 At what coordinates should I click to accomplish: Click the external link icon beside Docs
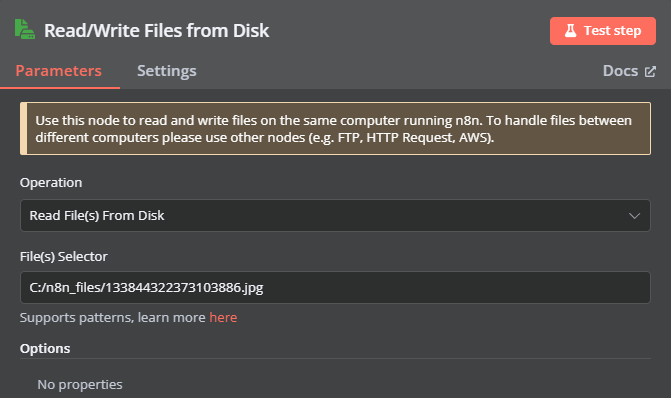pos(650,71)
